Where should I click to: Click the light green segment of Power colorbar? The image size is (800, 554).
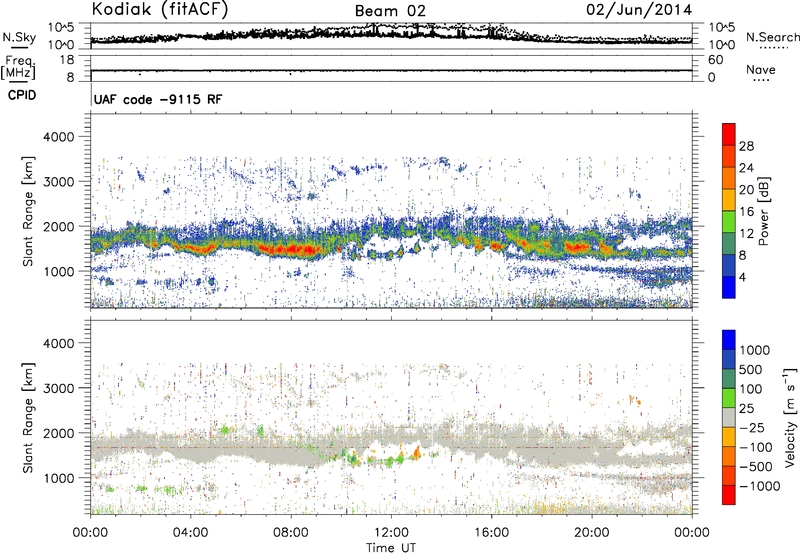729,222
